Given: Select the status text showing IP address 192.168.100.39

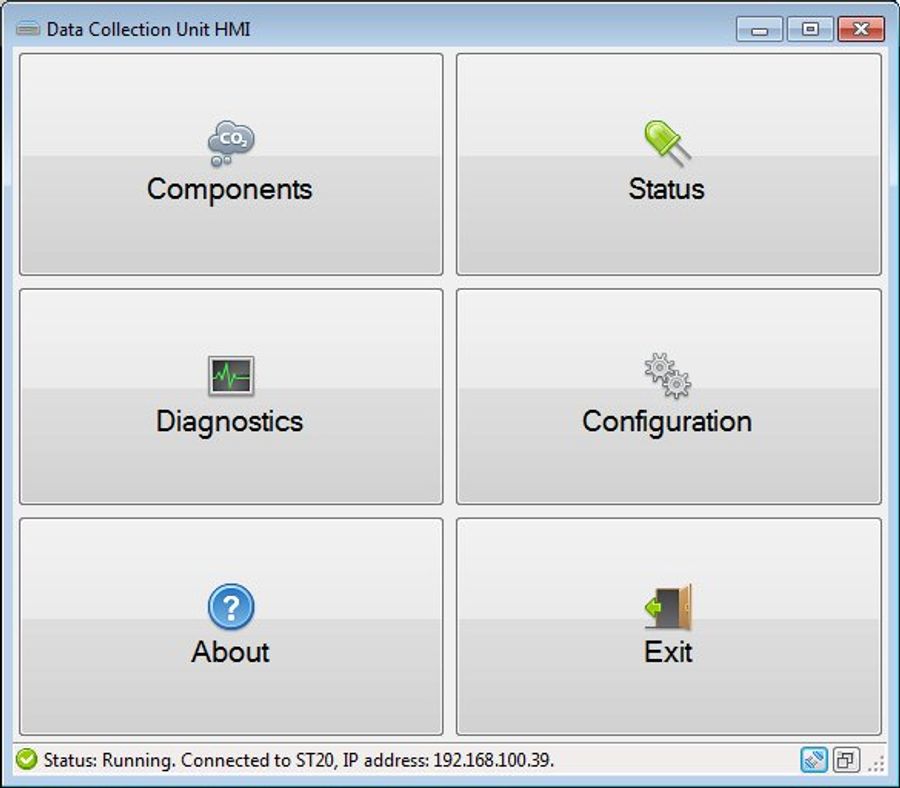Looking at the screenshot, I should tap(299, 760).
